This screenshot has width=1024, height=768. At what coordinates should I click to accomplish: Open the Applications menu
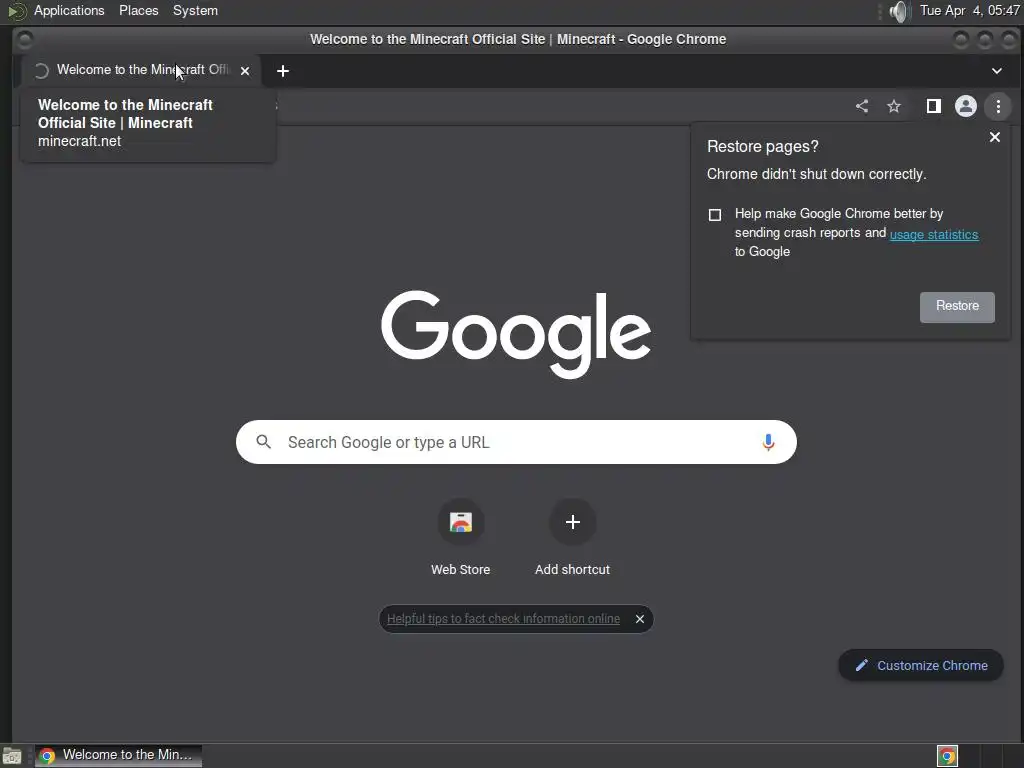[69, 10]
